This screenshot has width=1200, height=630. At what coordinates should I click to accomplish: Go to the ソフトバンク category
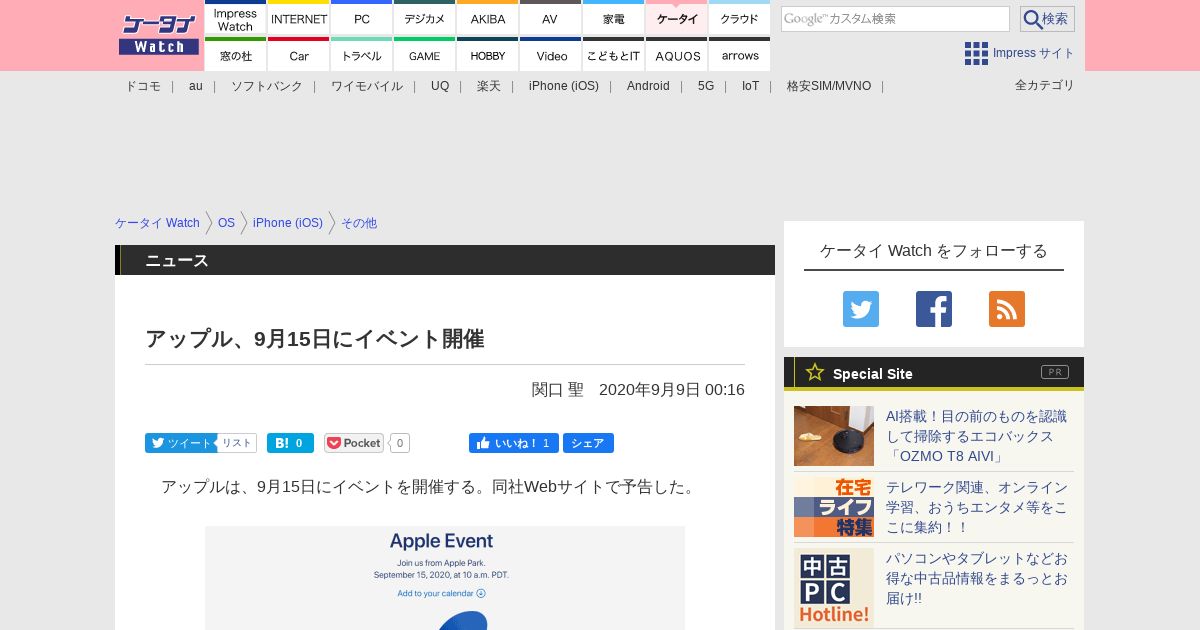pyautogui.click(x=267, y=86)
